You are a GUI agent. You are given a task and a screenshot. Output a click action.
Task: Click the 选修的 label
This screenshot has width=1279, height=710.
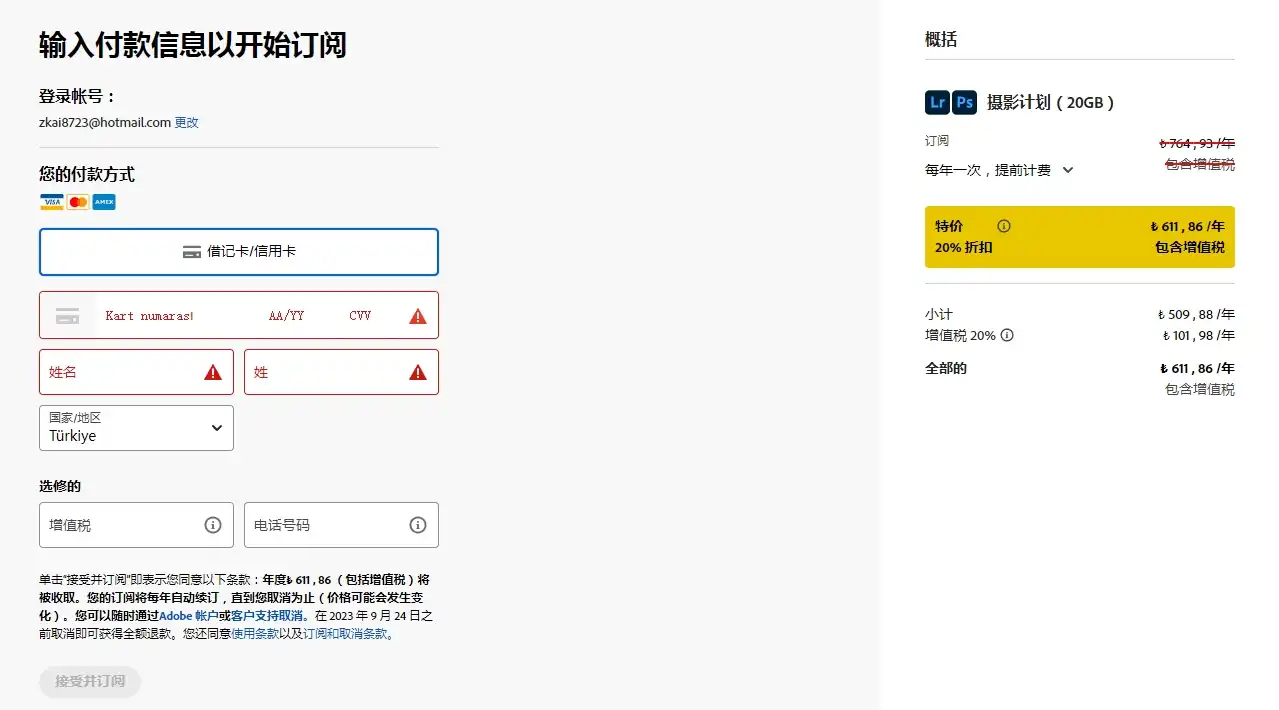pyautogui.click(x=60, y=486)
